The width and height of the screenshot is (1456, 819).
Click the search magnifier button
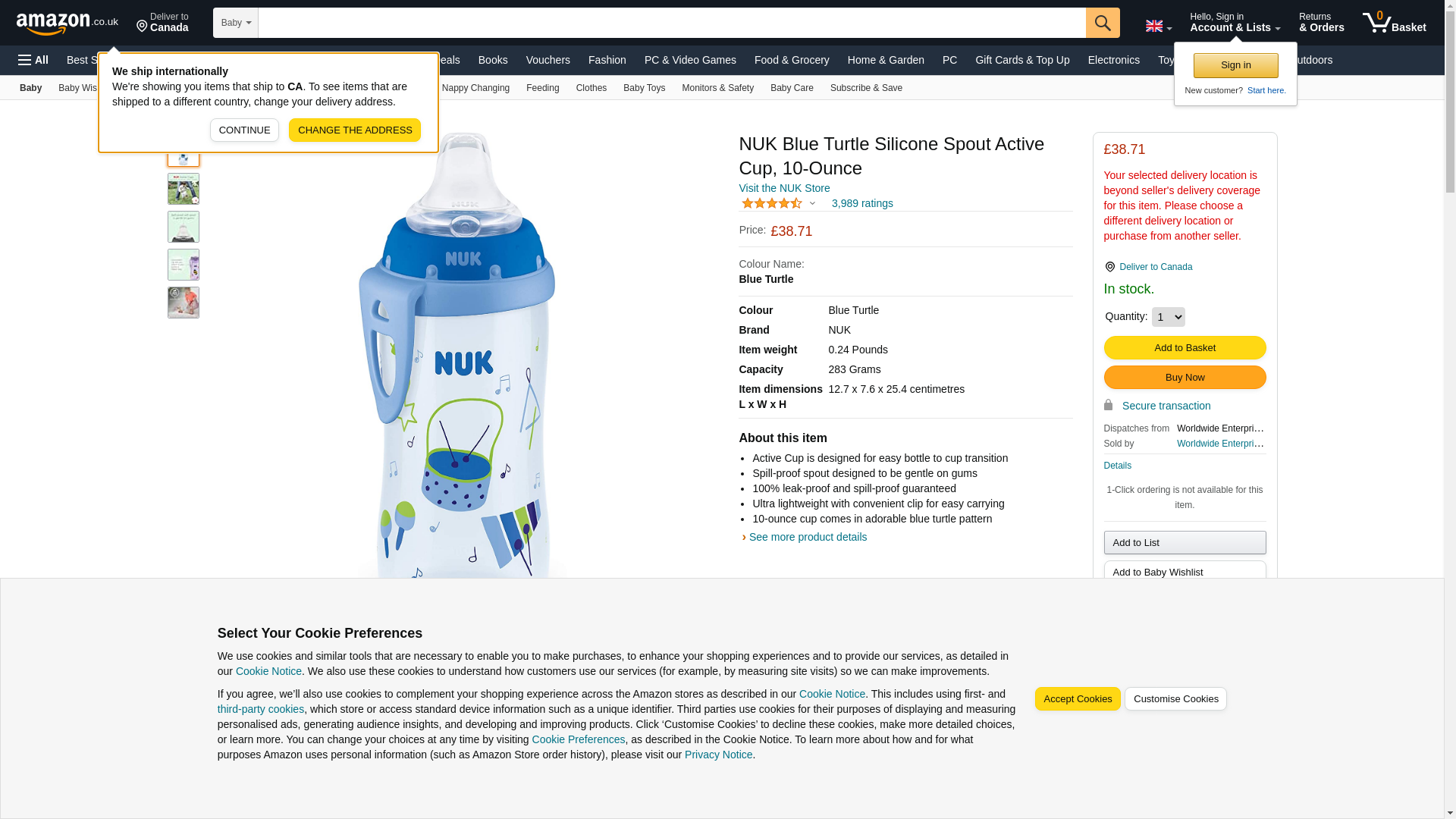[1102, 23]
